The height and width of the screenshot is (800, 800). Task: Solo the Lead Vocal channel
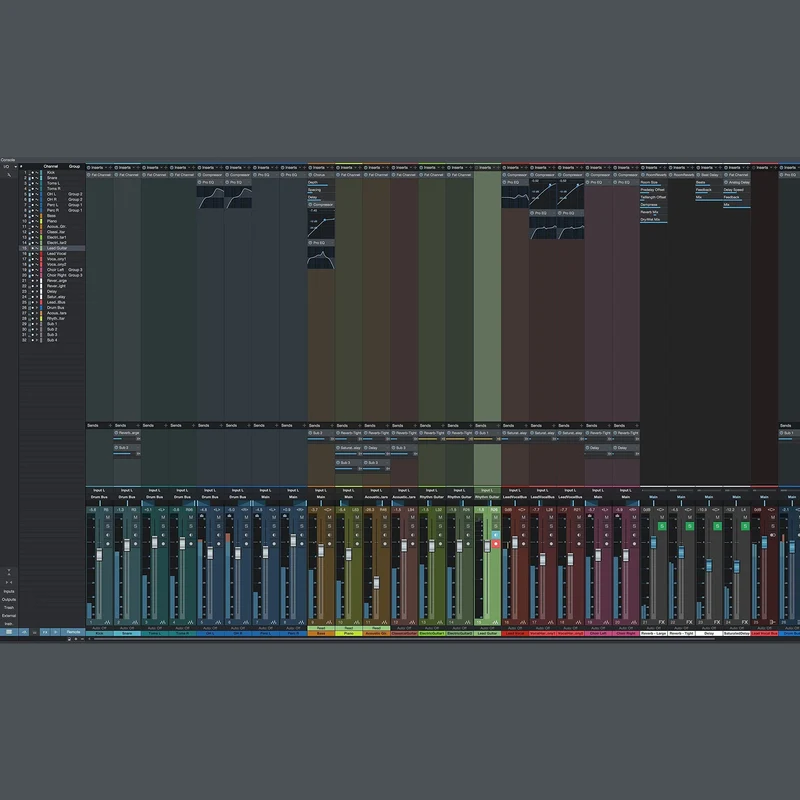(x=523, y=526)
